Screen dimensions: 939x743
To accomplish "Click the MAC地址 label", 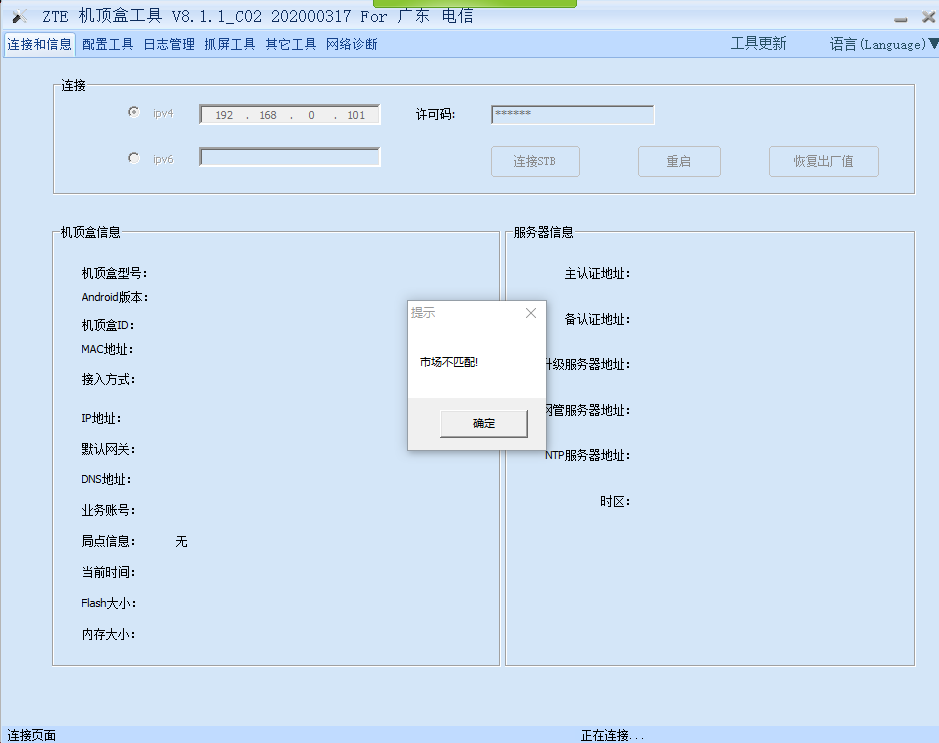I will pos(107,349).
